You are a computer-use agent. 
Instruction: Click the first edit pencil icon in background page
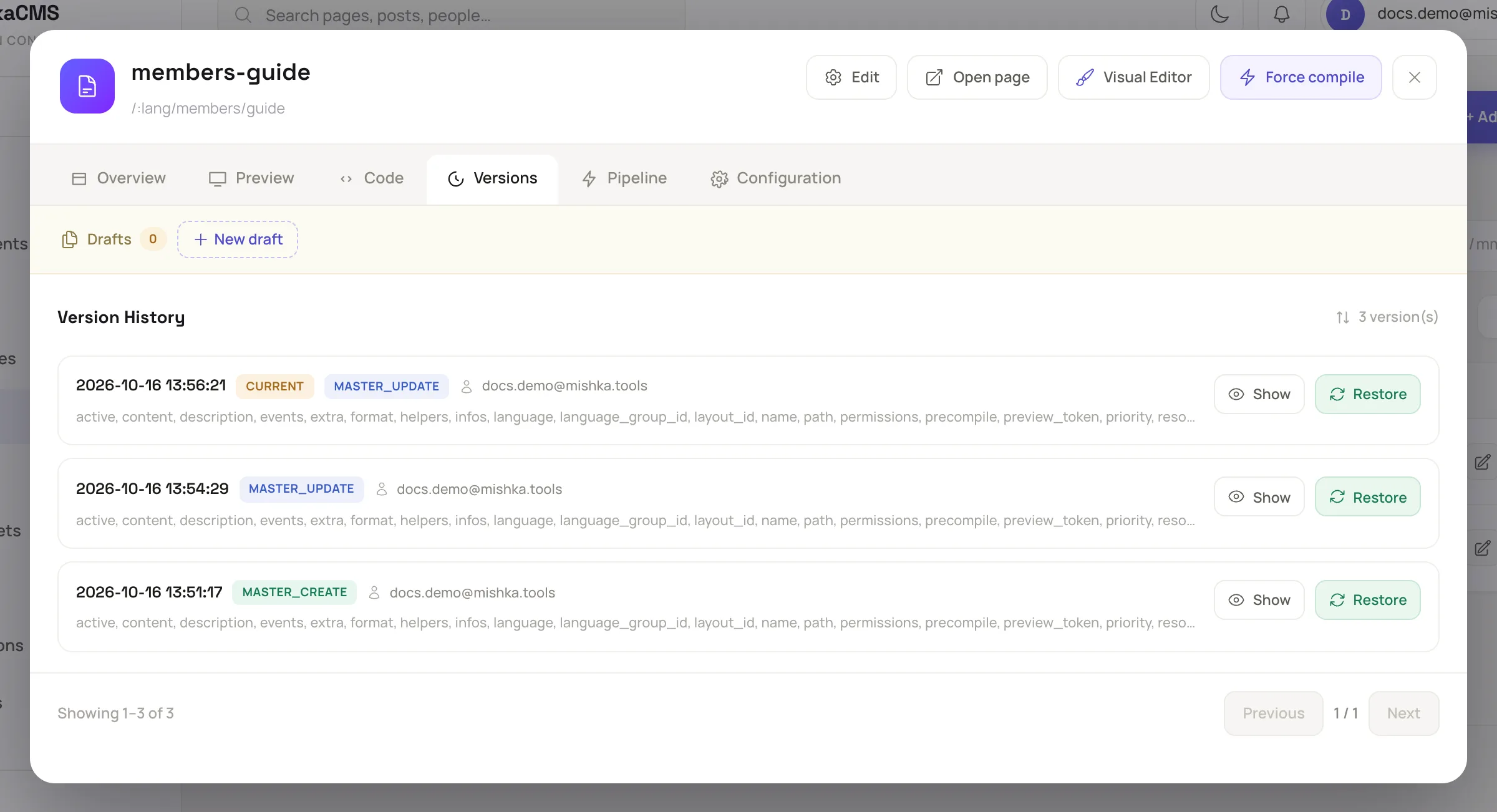[1483, 462]
